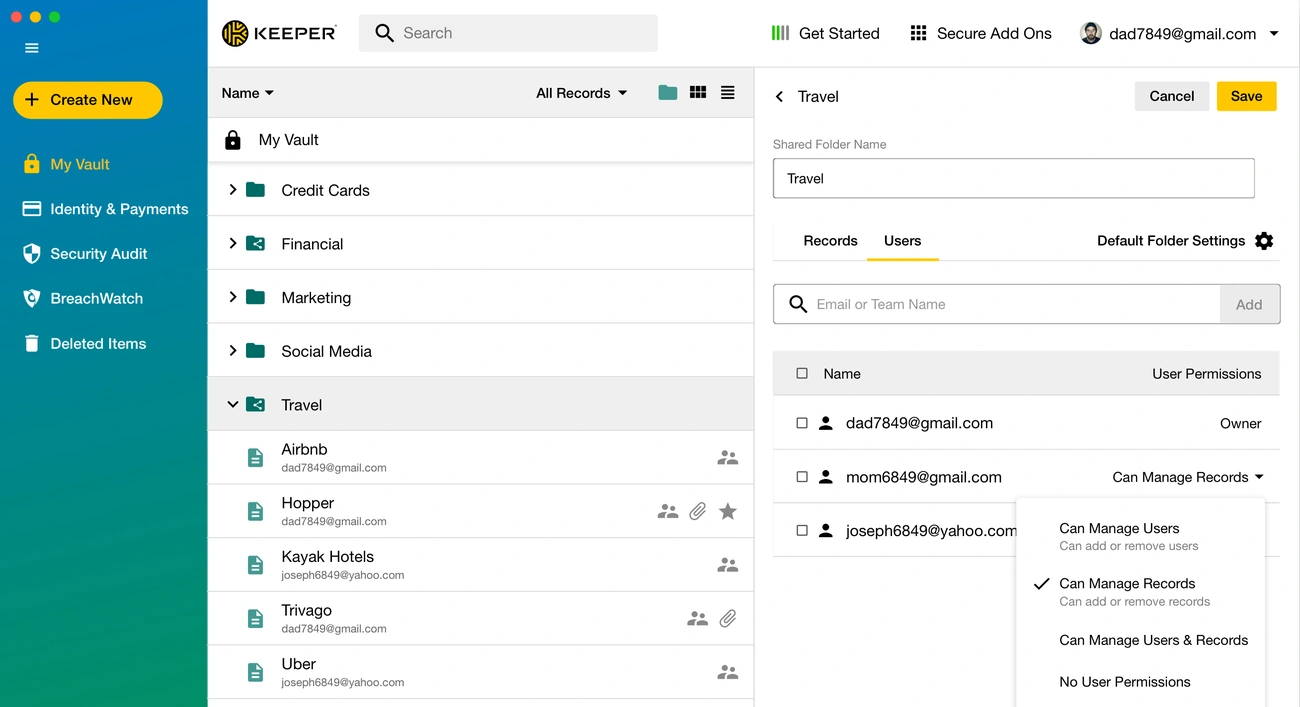Click the shared users icon on Airbnb record
This screenshot has height=707, width=1300.
coord(727,457)
